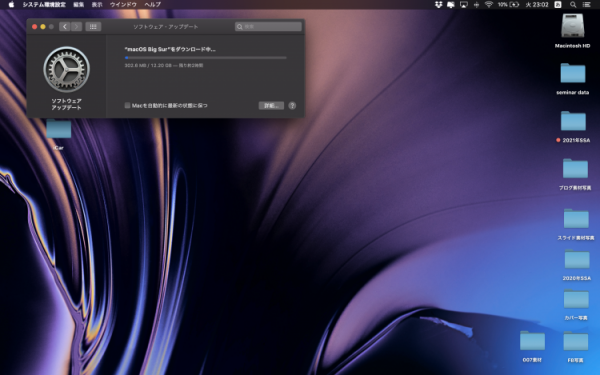Open the AirPlay display menu bar icon
The image size is (600, 375).
pyautogui.click(x=464, y=5)
